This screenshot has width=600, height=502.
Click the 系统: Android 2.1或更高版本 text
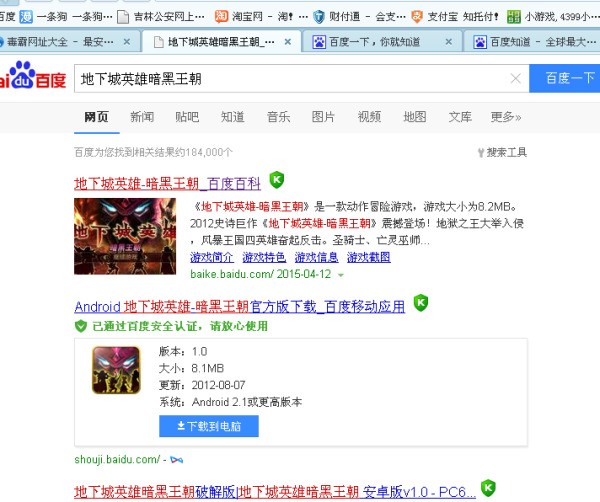tap(230, 402)
